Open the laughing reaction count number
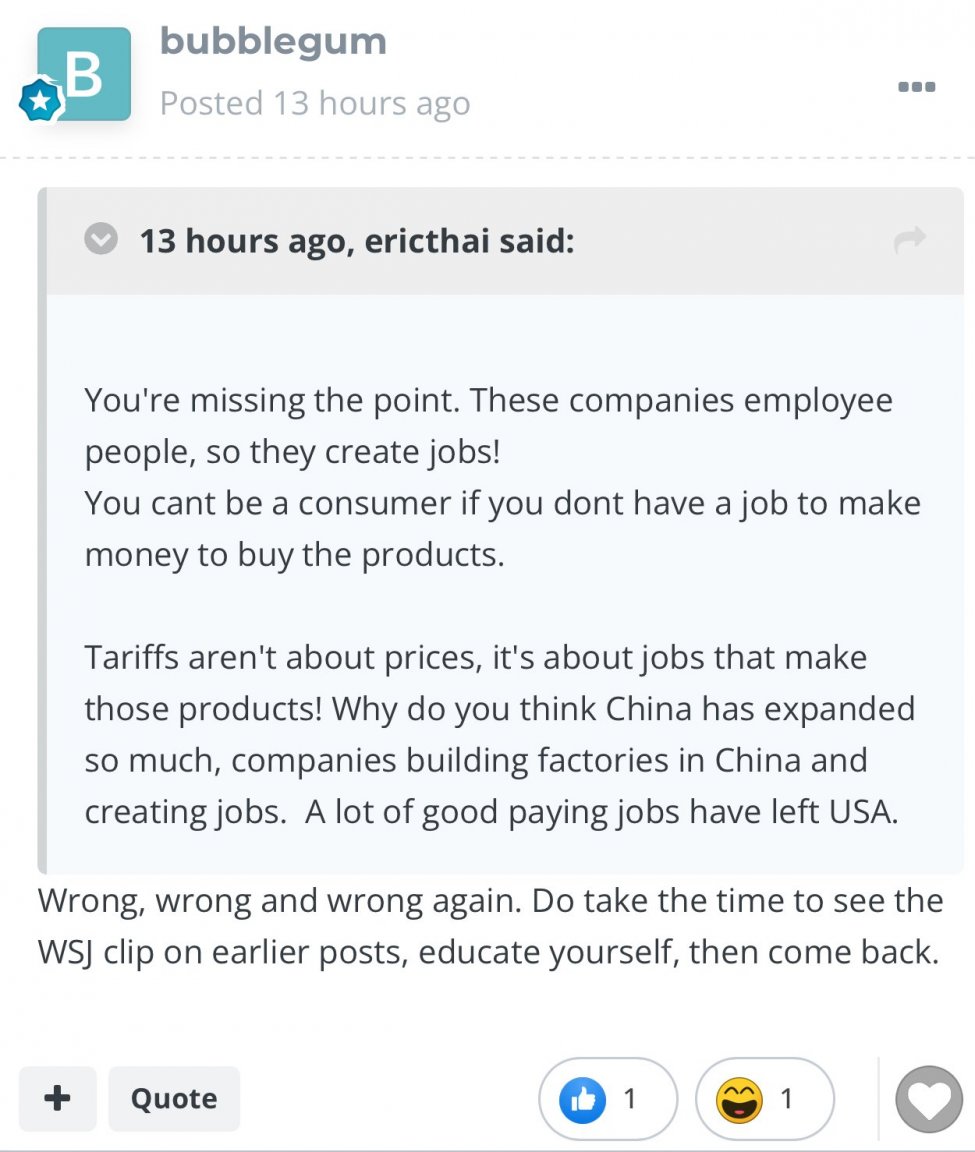975x1152 pixels. tap(787, 1100)
